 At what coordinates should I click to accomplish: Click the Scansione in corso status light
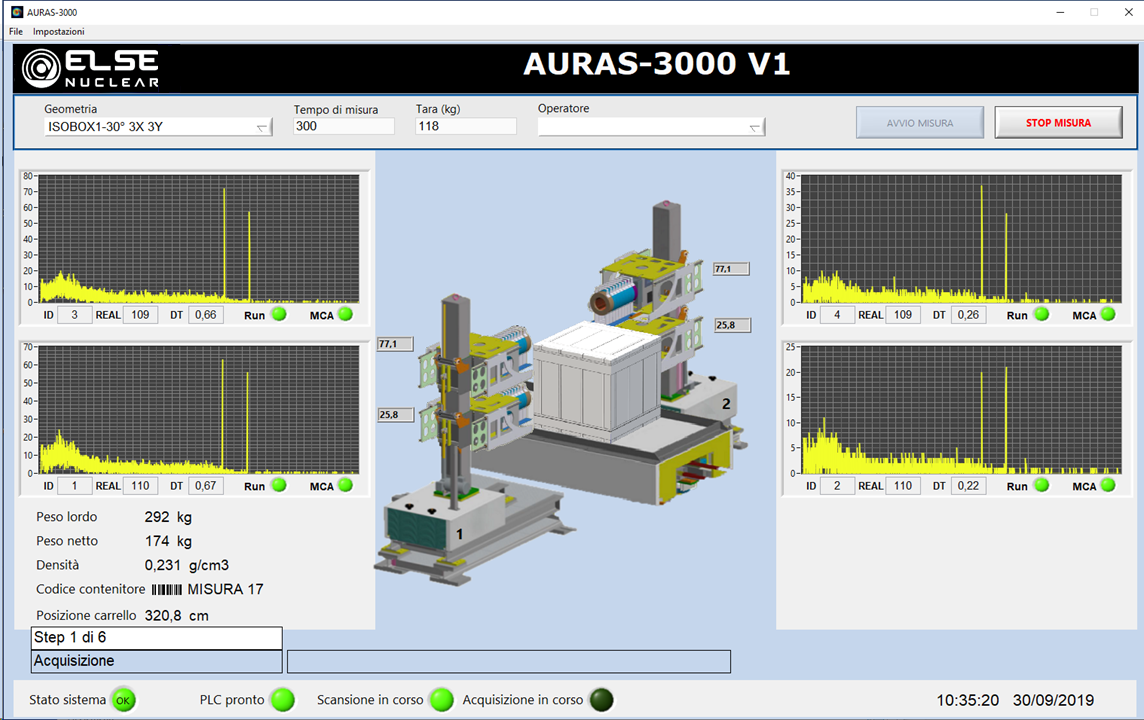click(441, 700)
